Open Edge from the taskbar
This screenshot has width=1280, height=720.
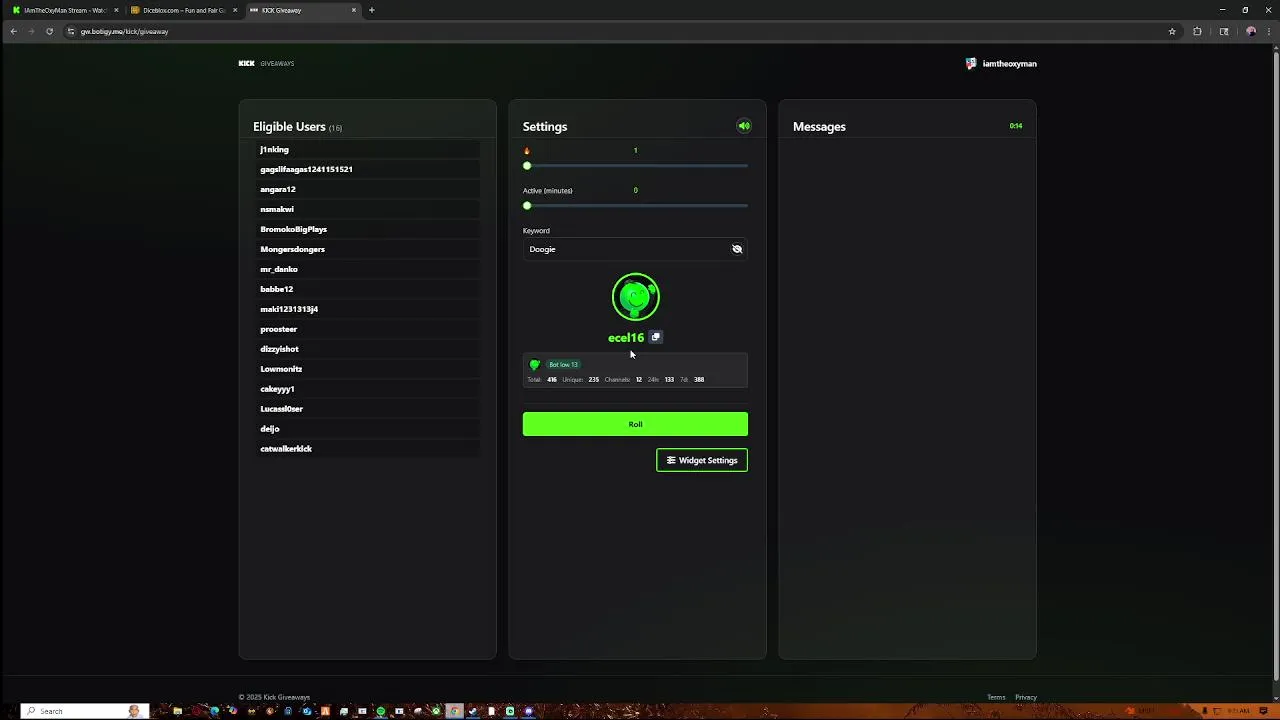coord(214,711)
